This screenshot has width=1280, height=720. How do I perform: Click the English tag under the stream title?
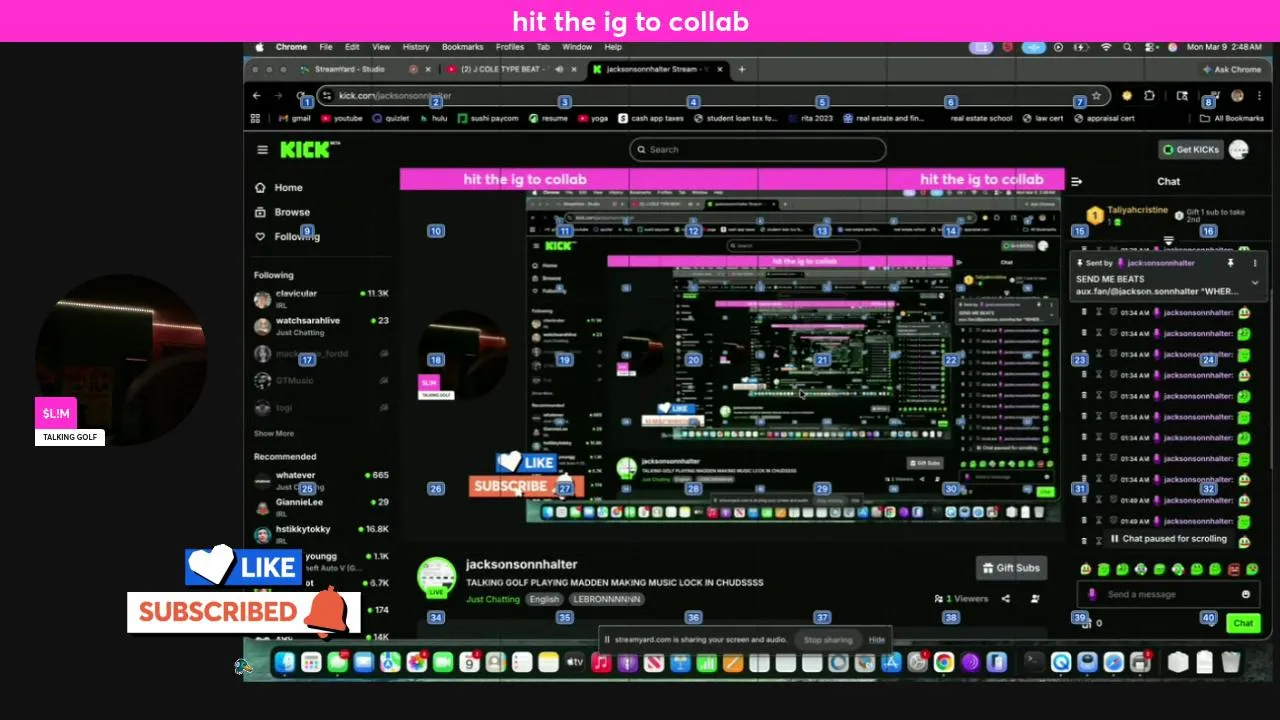(x=544, y=599)
